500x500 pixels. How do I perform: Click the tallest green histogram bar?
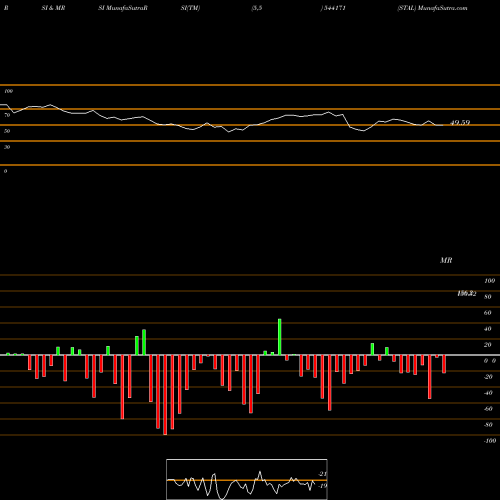279,337
